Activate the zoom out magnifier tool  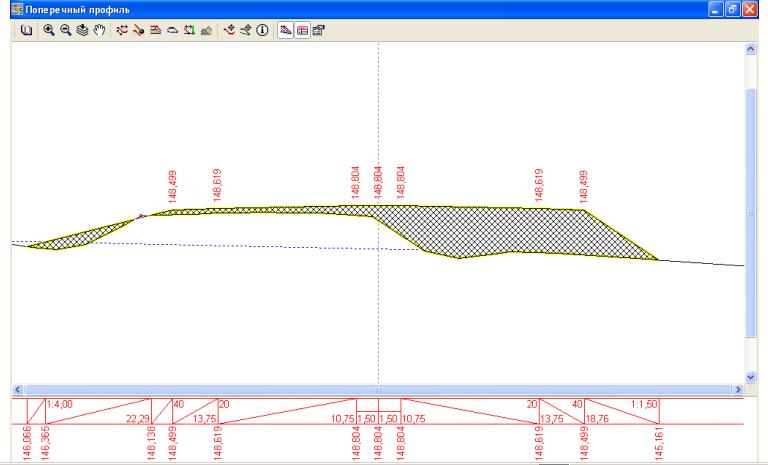coord(65,31)
